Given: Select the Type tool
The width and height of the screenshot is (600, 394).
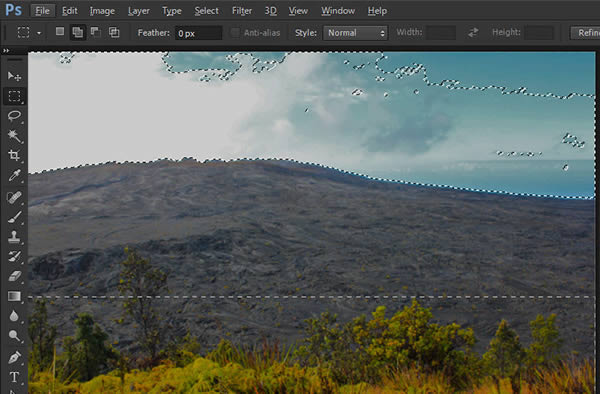Looking at the screenshot, I should 14,377.
